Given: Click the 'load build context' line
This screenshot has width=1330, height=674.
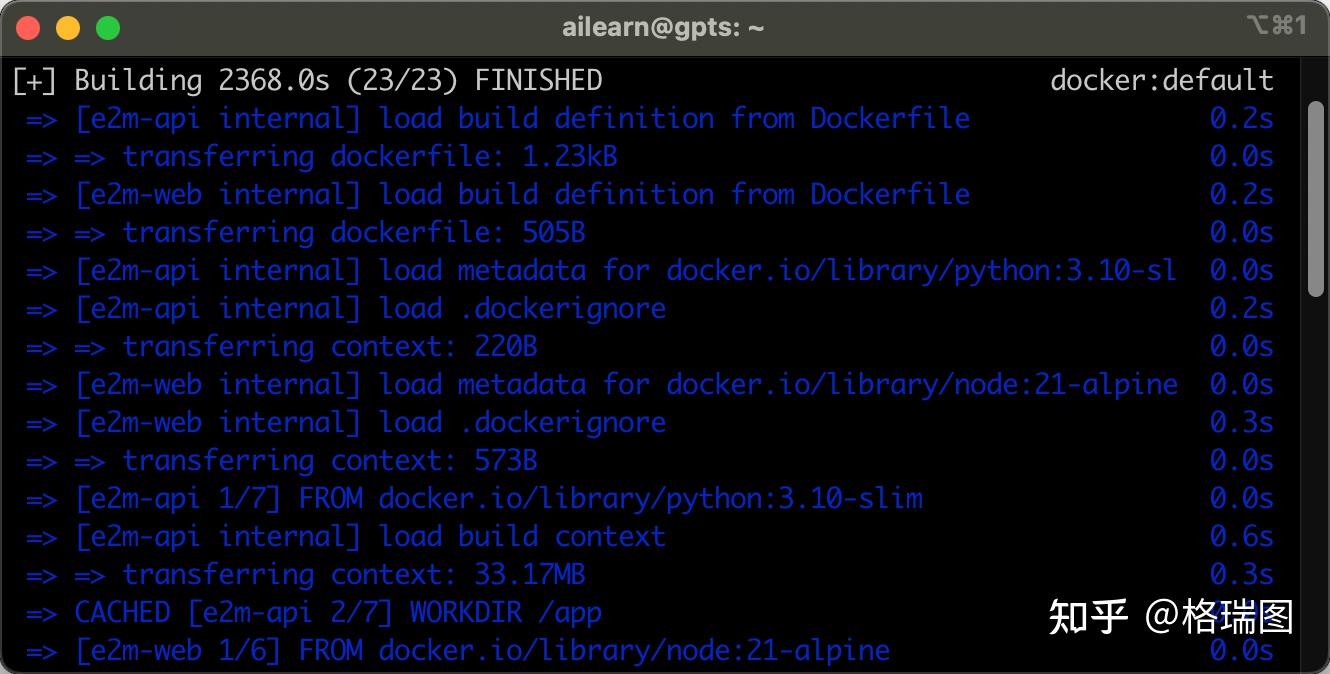Looking at the screenshot, I should tap(370, 537).
